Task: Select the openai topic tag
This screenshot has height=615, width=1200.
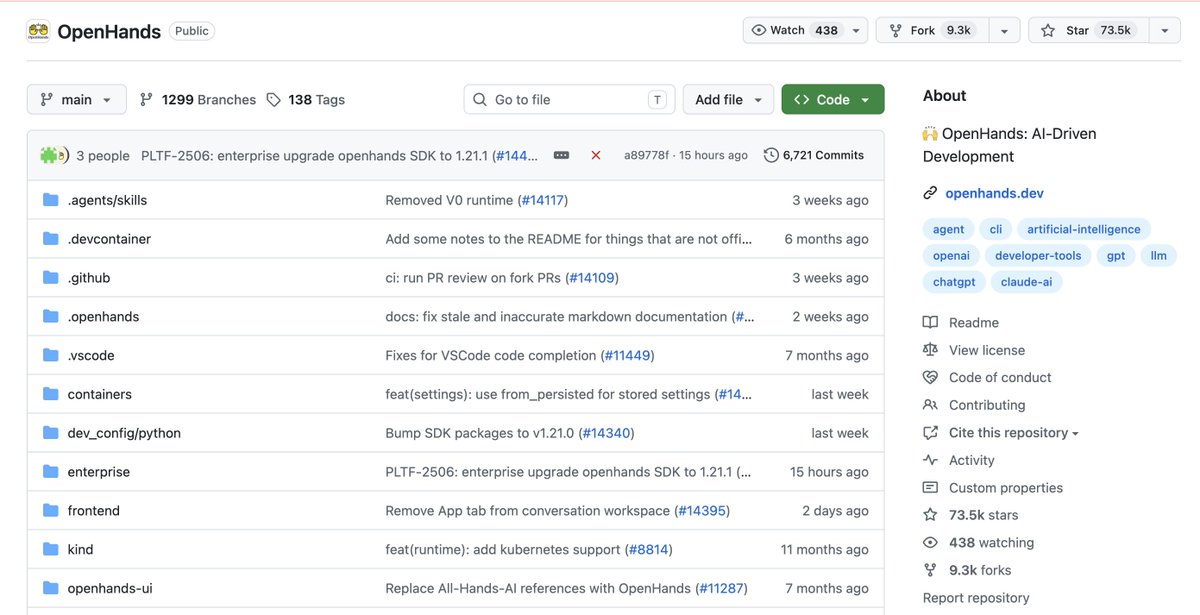Action: tap(952, 256)
